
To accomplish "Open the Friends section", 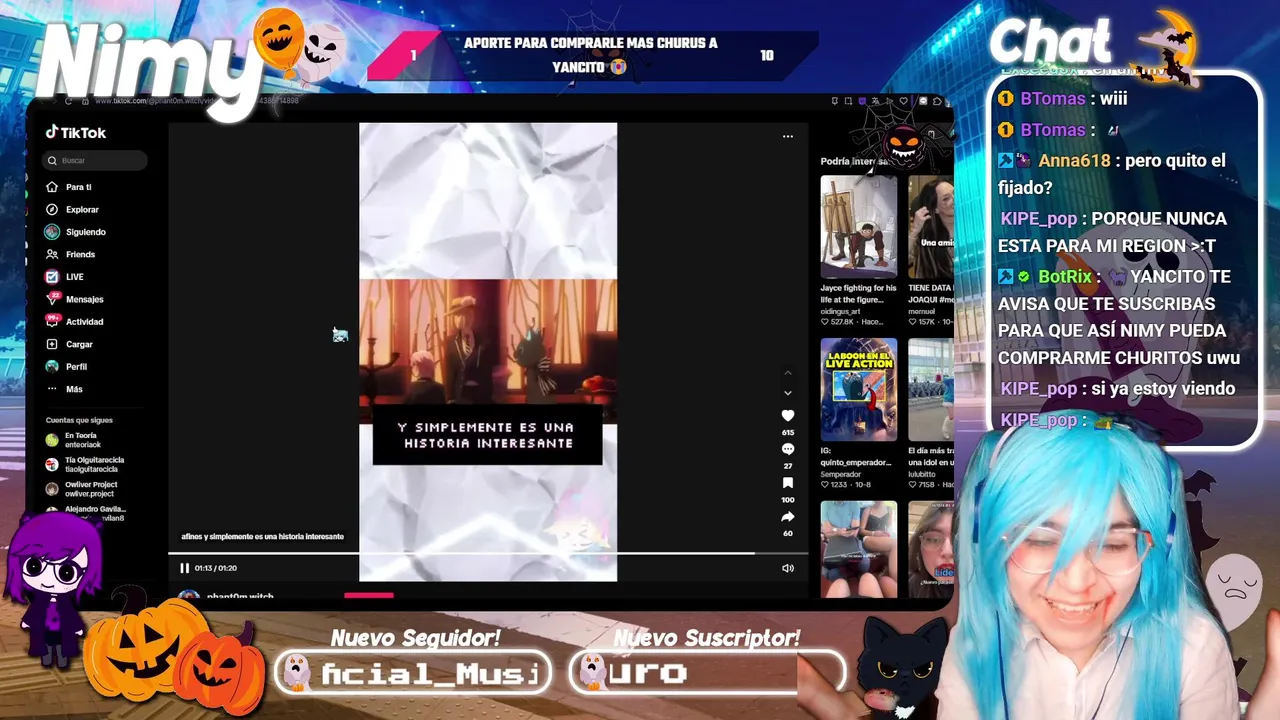I will click(70, 255).
